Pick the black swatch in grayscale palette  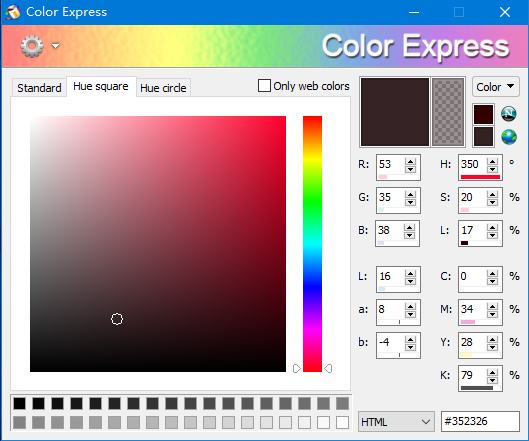(20, 403)
